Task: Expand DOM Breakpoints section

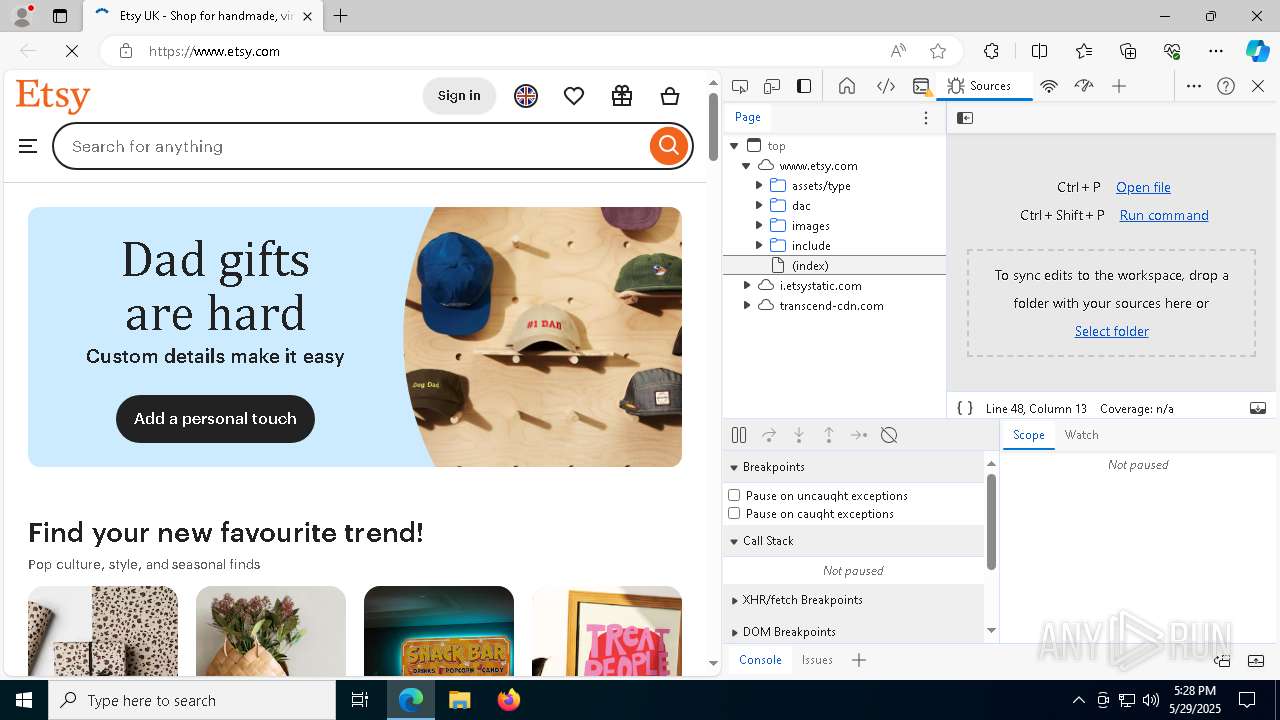Action: click(854, 632)
